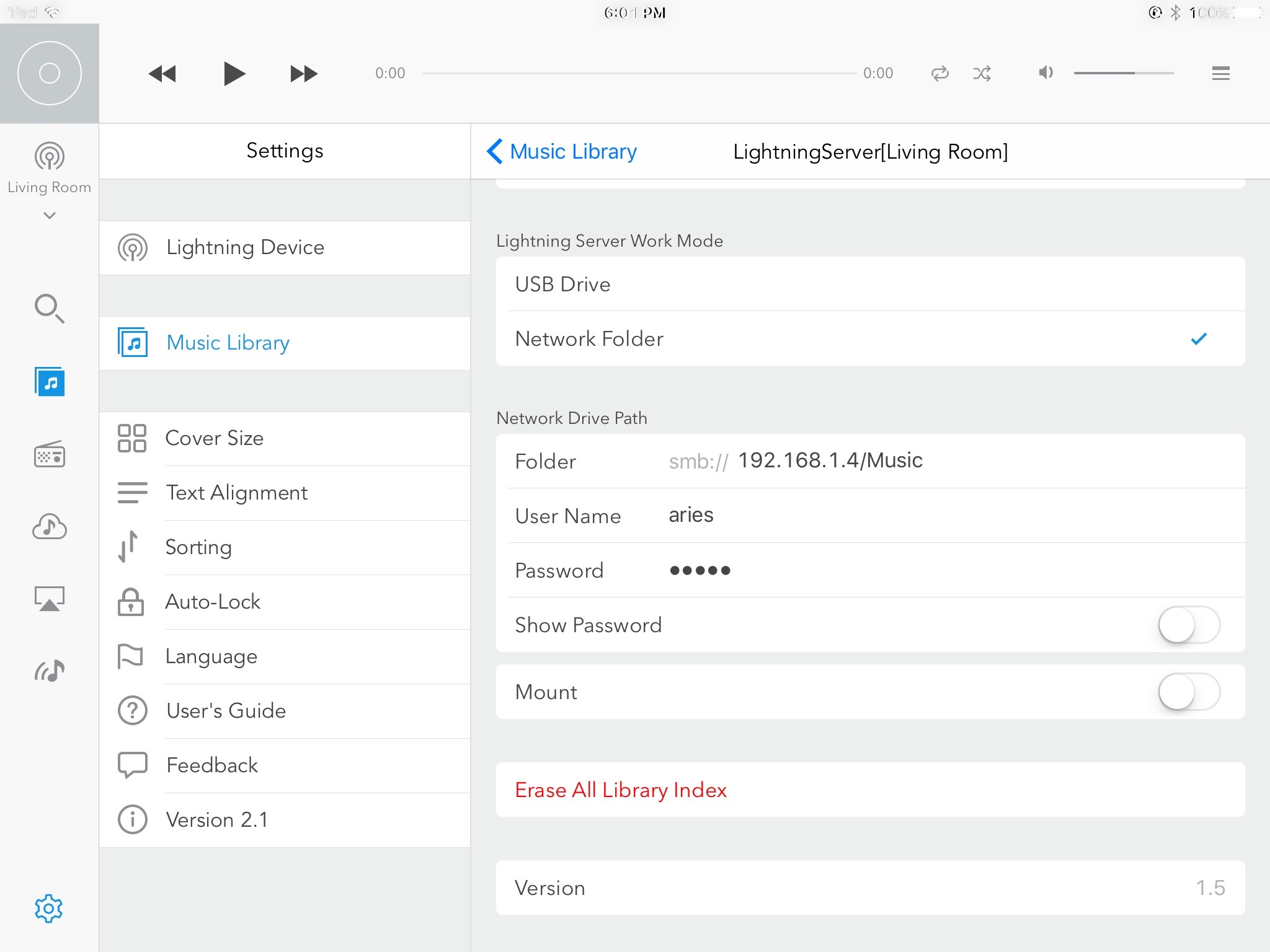The width and height of the screenshot is (1270, 952).
Task: Open the shuffle playback mode control
Action: [983, 74]
